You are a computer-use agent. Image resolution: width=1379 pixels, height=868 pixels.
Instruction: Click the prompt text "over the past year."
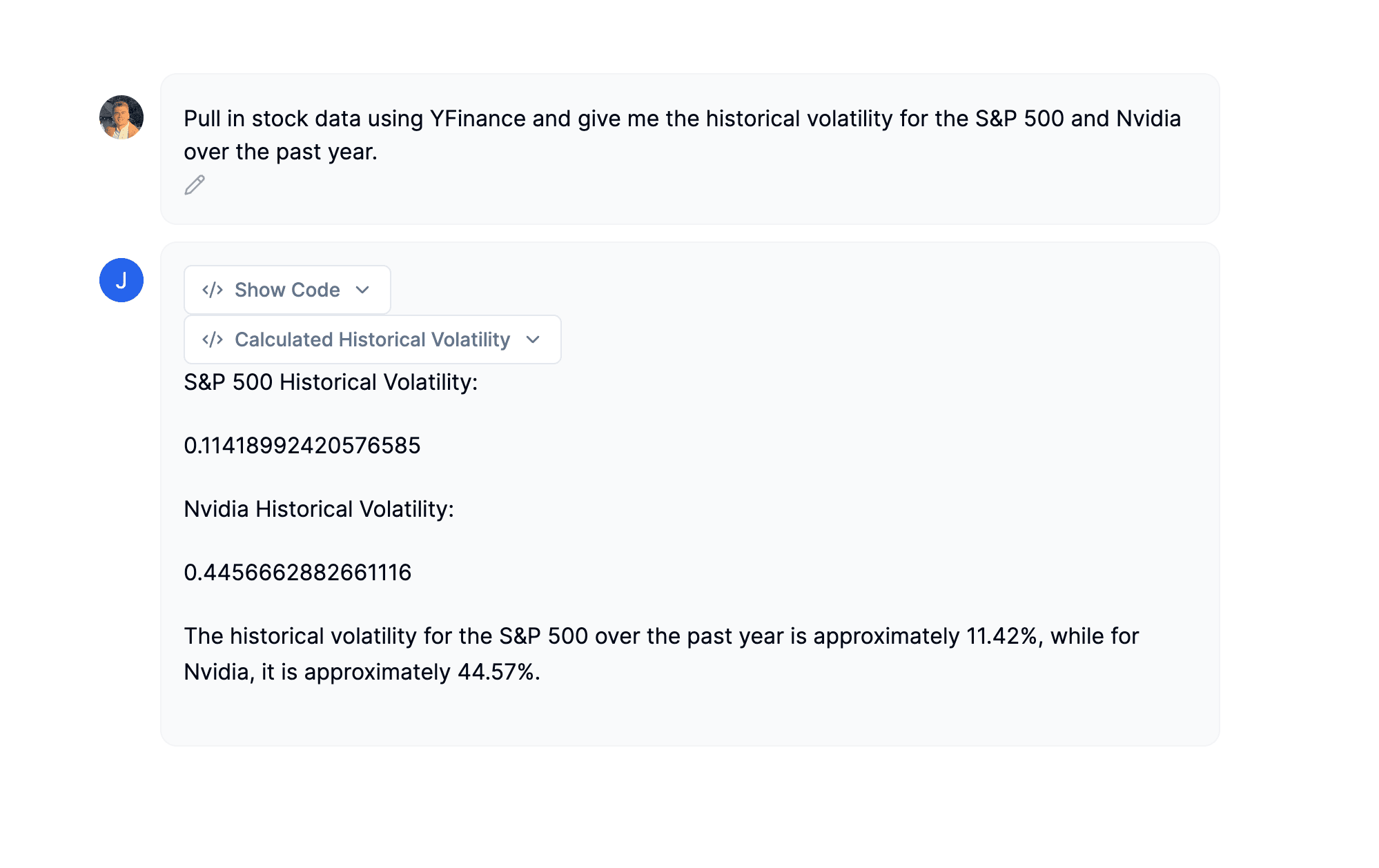point(280,152)
